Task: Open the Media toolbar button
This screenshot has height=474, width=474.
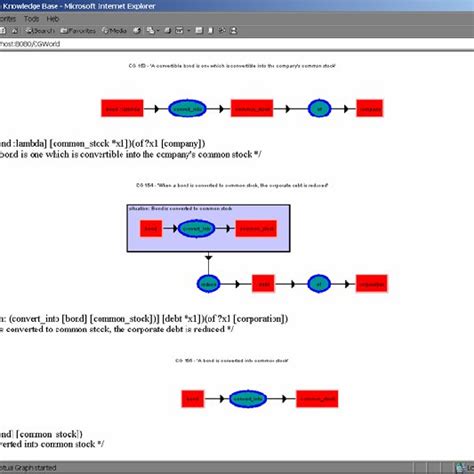Action: point(114,31)
